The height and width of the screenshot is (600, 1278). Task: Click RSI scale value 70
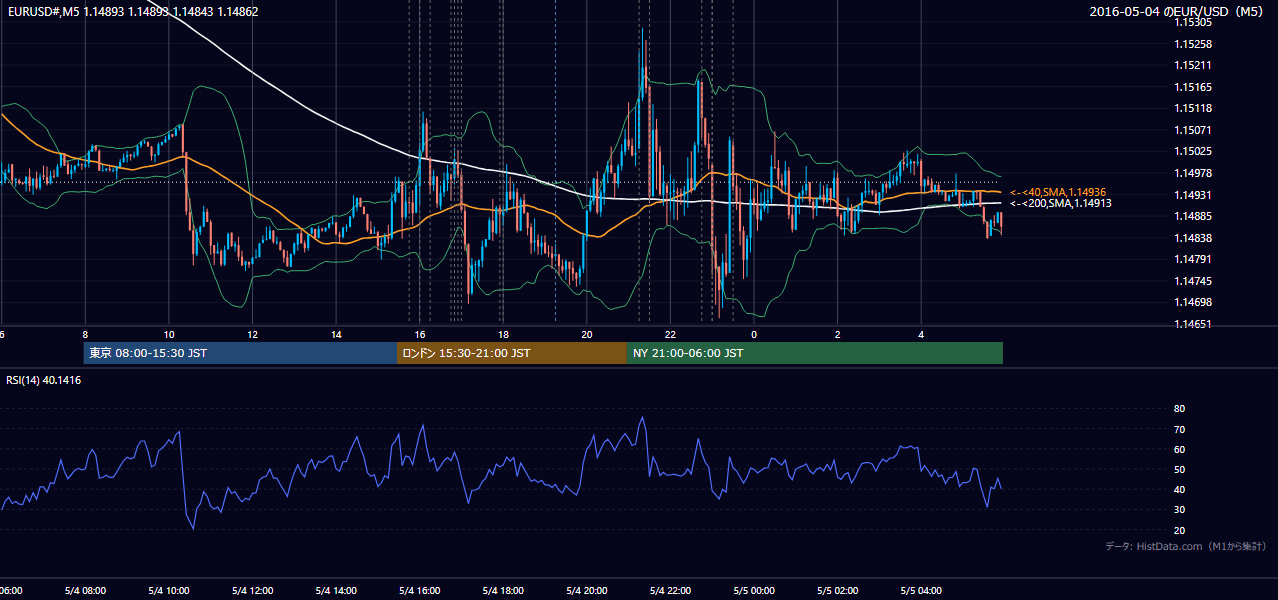point(1179,429)
